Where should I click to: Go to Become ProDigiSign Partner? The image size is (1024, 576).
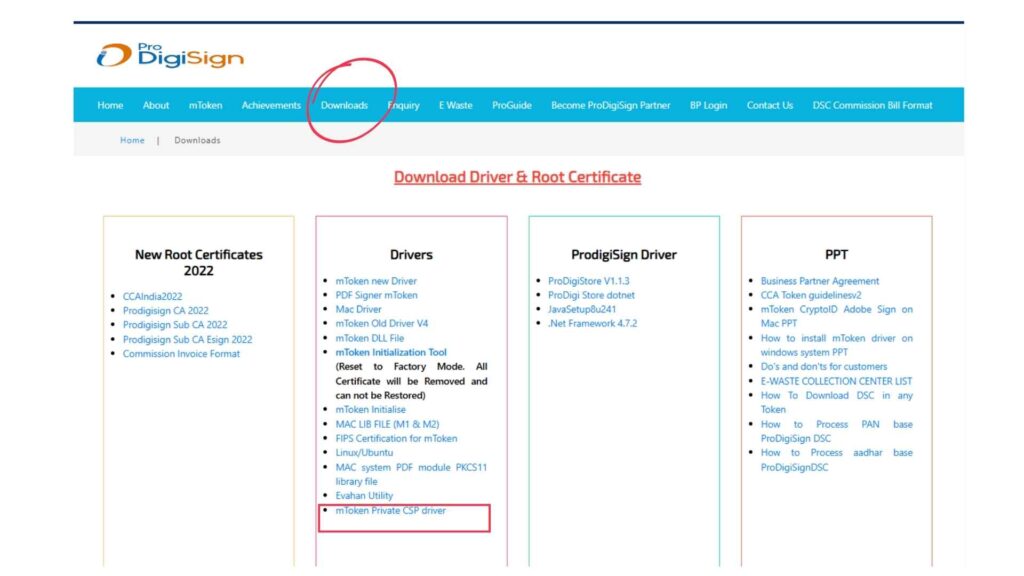tap(611, 105)
